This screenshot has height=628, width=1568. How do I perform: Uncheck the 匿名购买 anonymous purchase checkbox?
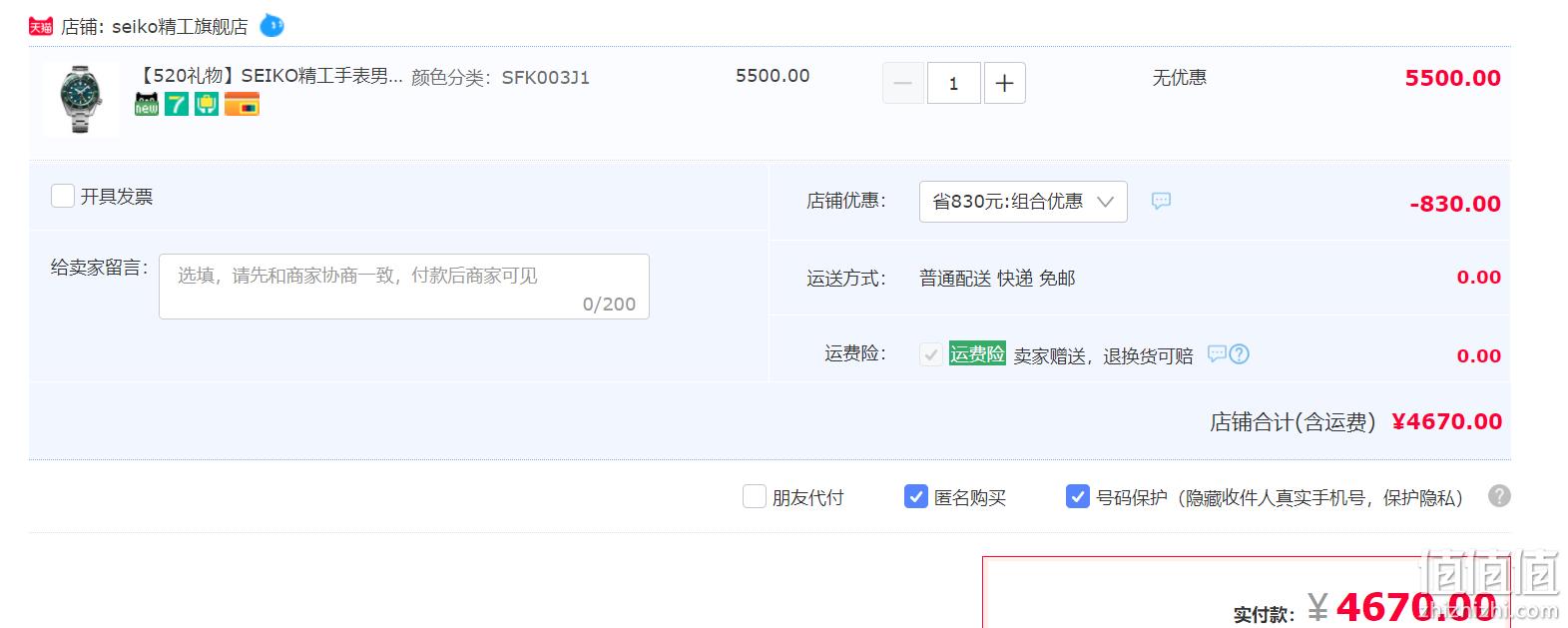(x=916, y=496)
